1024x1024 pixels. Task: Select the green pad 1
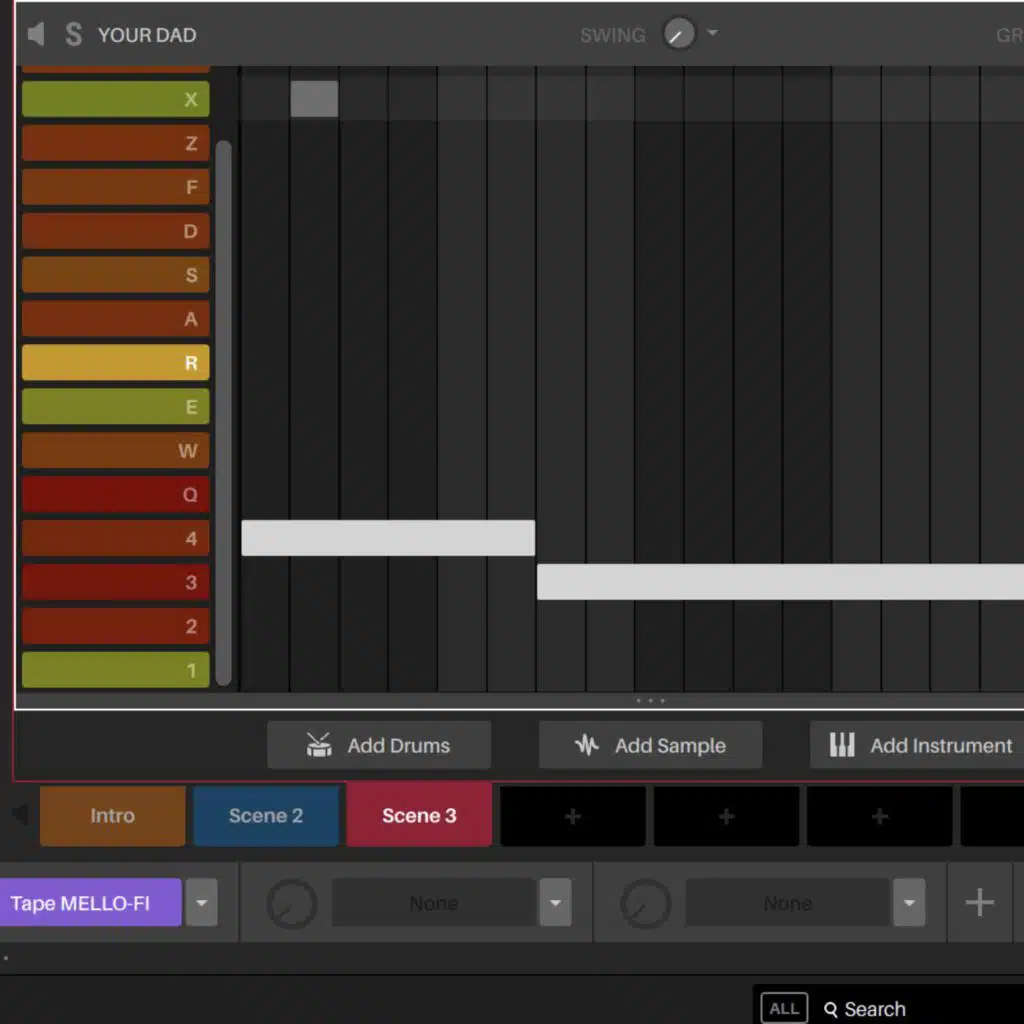point(116,670)
